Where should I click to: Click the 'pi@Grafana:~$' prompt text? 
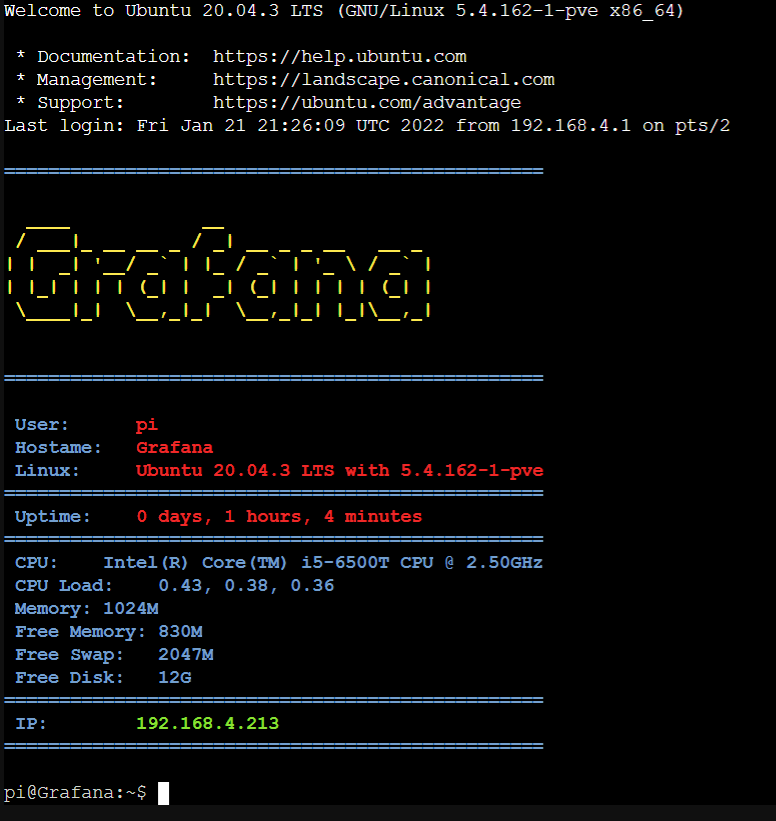[x=75, y=793]
